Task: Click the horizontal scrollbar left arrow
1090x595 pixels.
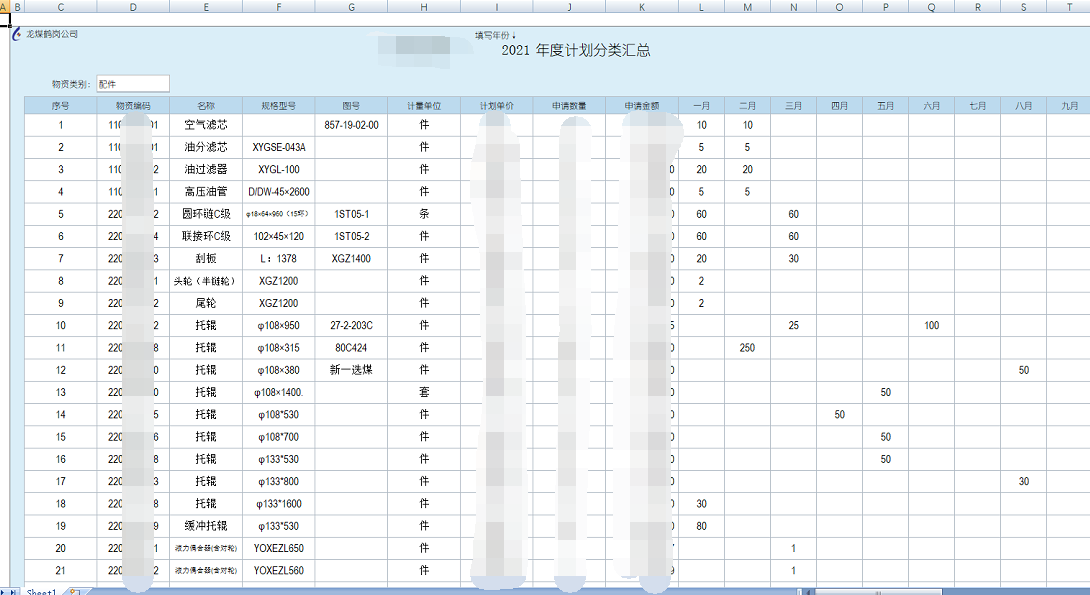Action: click(807, 590)
